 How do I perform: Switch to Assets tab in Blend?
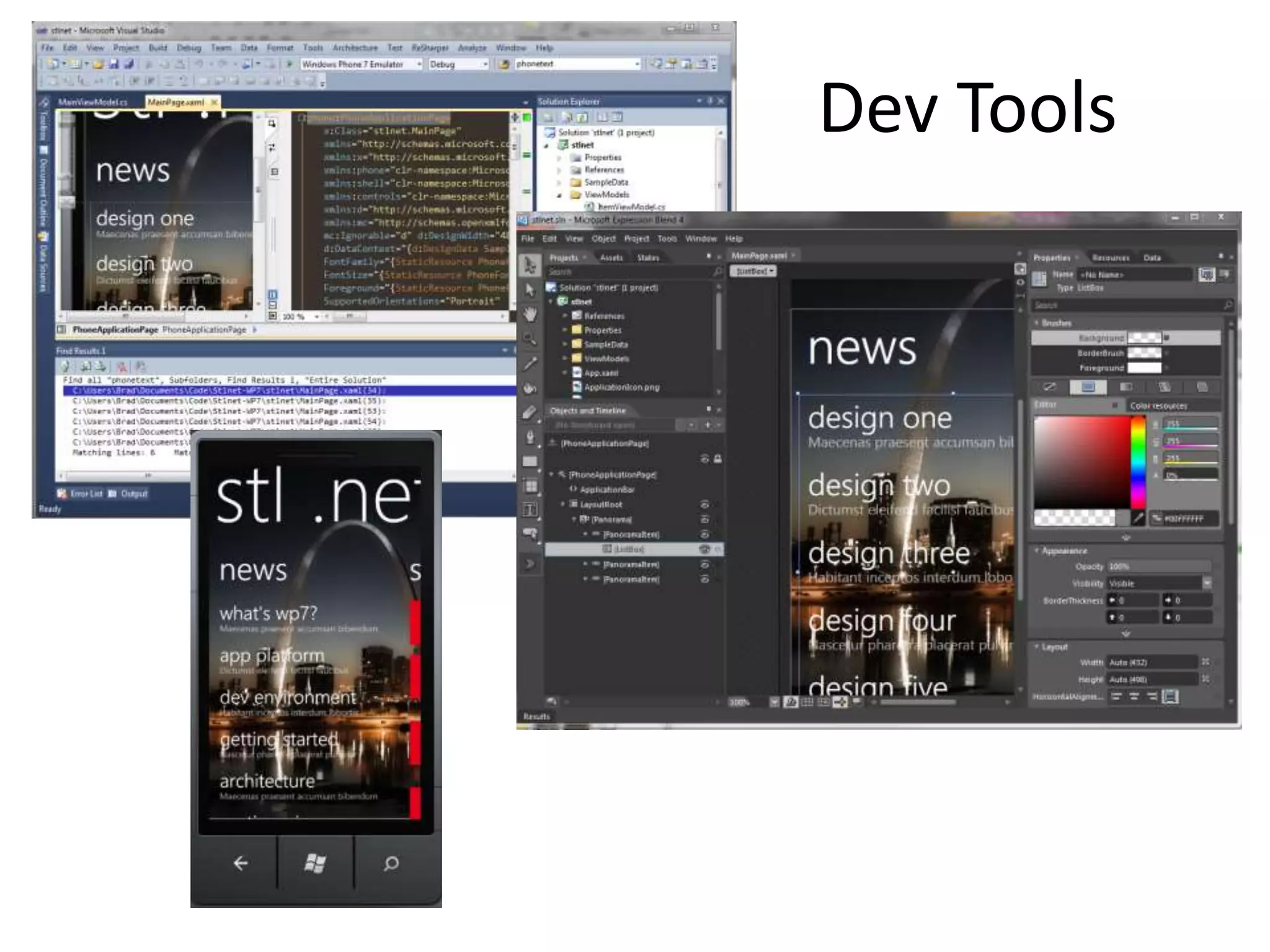(x=611, y=257)
